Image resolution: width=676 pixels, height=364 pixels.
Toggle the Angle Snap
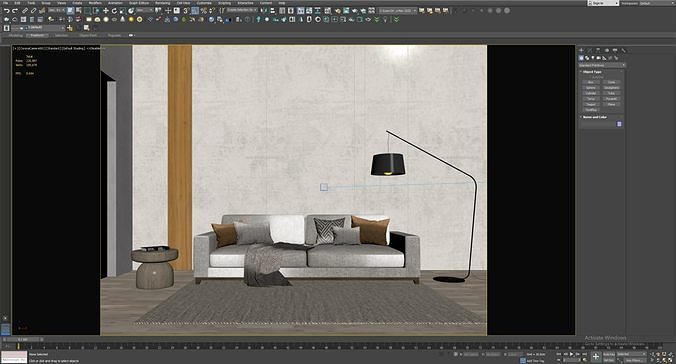(x=195, y=10)
